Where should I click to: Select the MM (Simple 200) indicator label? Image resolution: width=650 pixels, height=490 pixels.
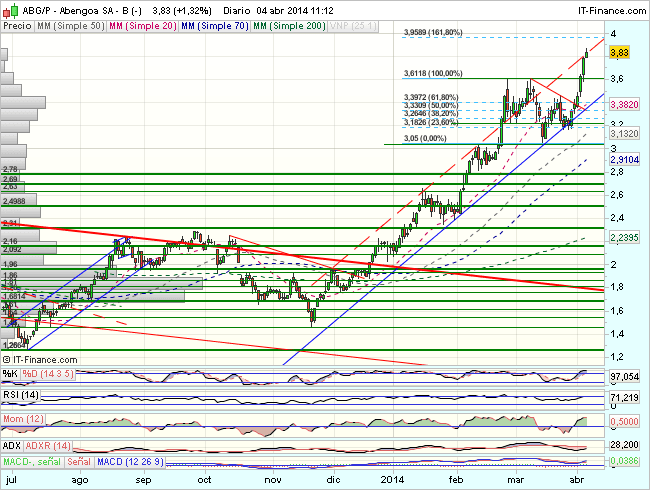point(289,26)
